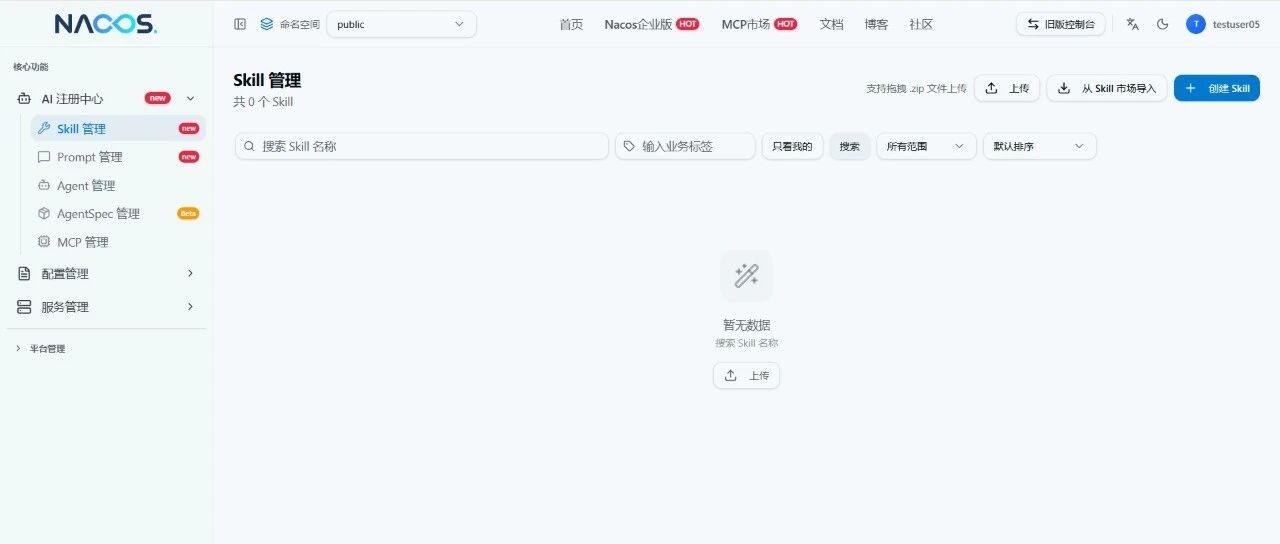The height and width of the screenshot is (544, 1280).
Task: Click the magnifier icon in the Skill search box
Action: (250, 146)
